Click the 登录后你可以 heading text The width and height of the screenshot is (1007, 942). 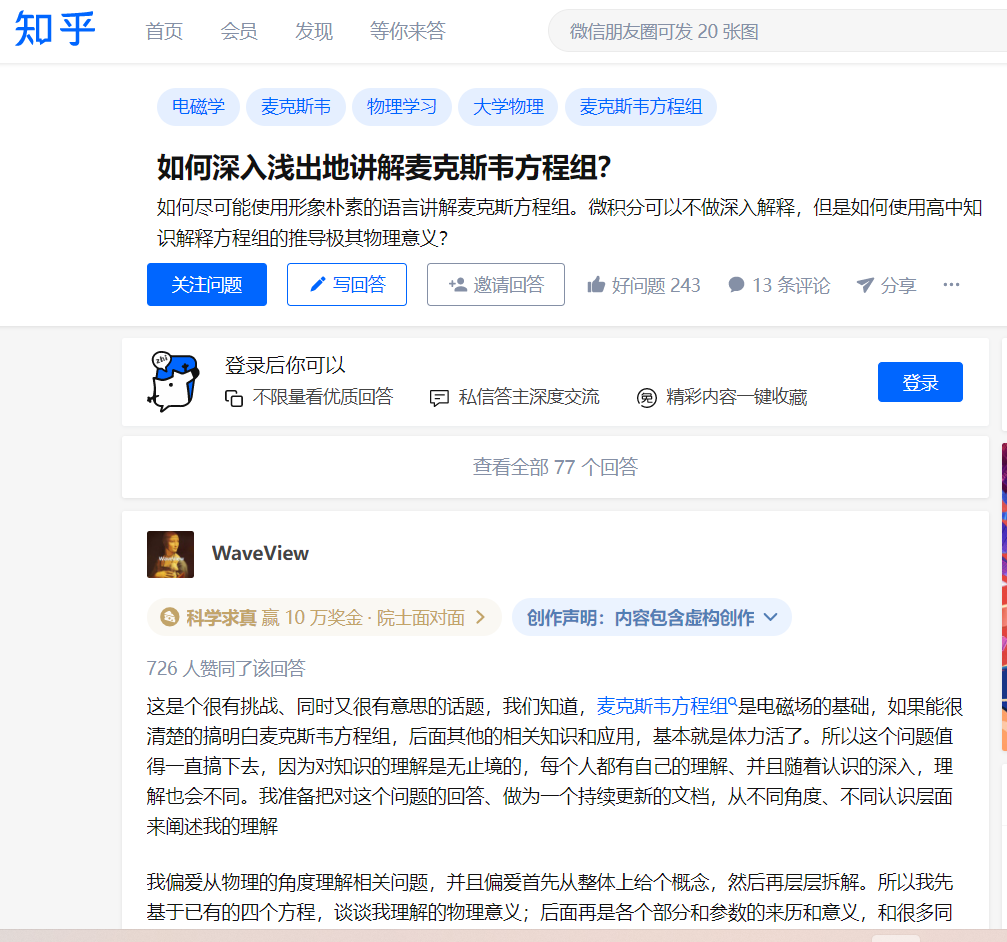[285, 365]
